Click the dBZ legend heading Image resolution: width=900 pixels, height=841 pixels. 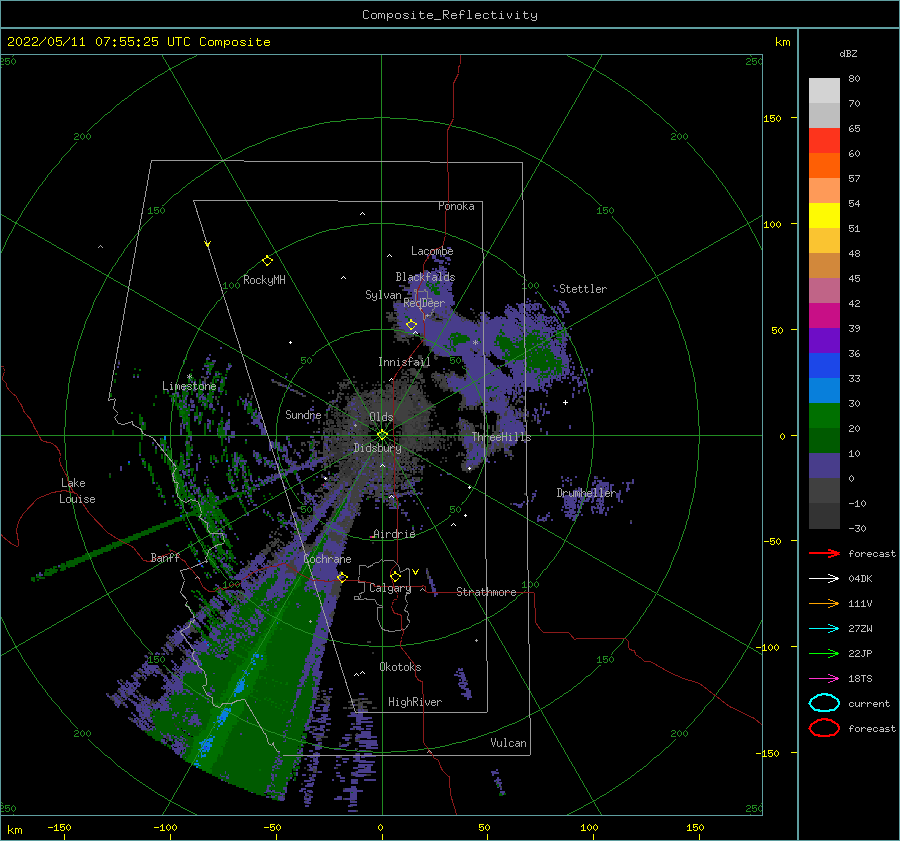pyautogui.click(x=848, y=54)
